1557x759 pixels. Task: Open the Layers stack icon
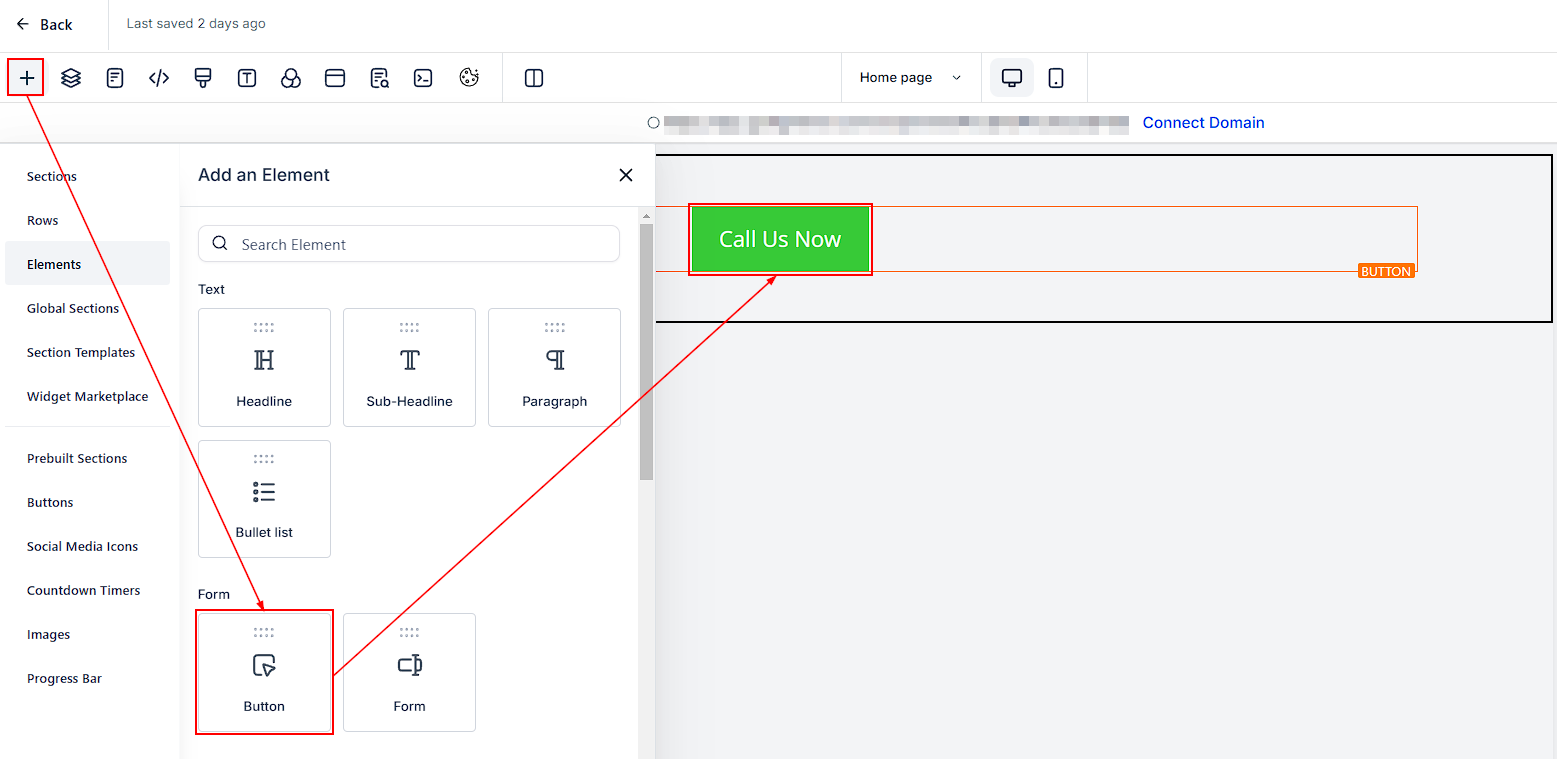pos(71,78)
